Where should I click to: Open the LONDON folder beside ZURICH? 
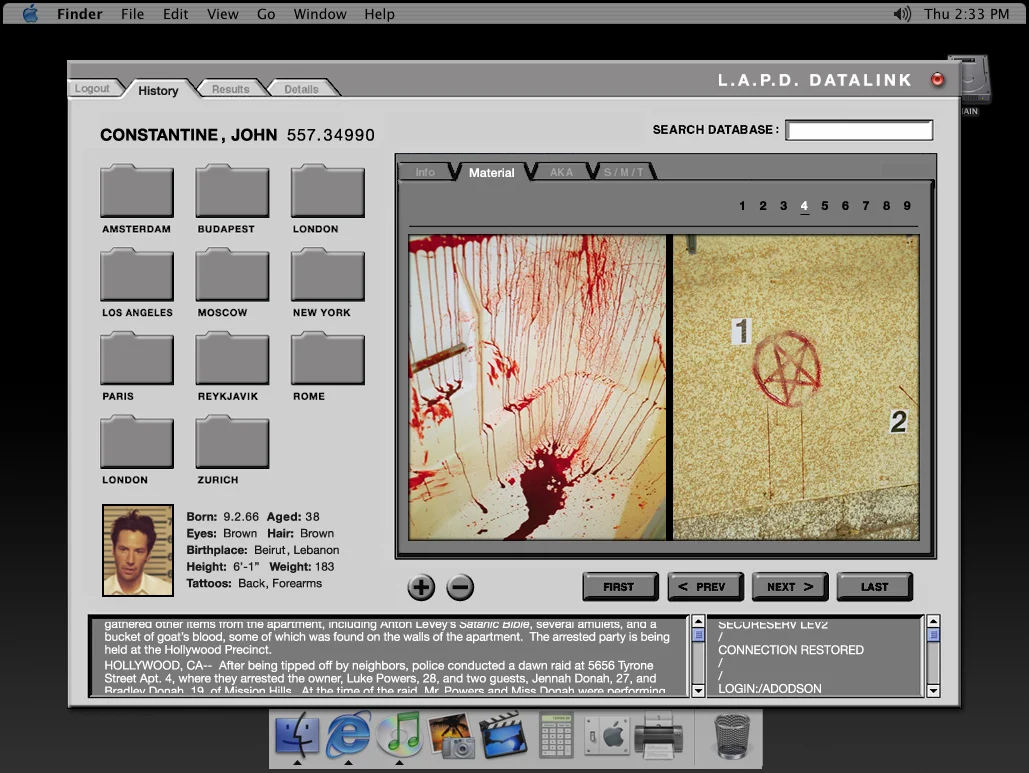tap(136, 442)
